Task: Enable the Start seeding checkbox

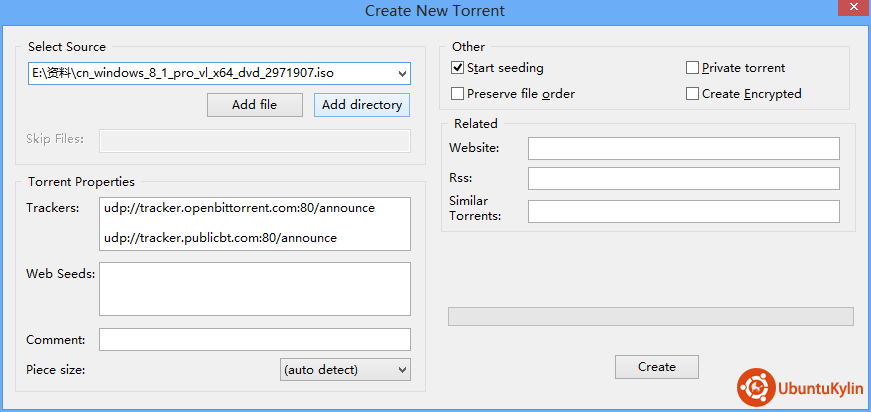Action: [458, 68]
